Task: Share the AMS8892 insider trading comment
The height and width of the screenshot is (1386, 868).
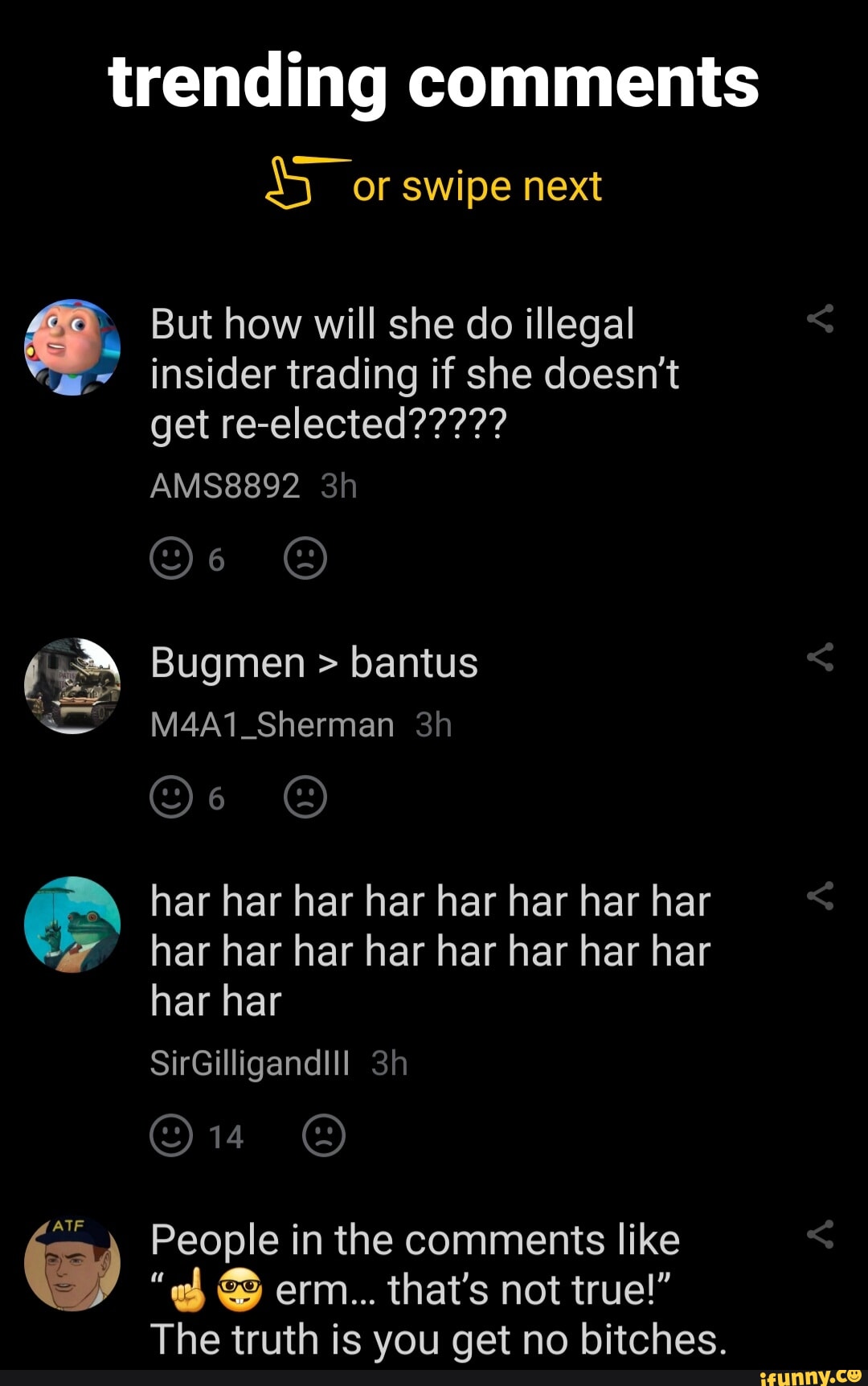Action: (x=820, y=319)
